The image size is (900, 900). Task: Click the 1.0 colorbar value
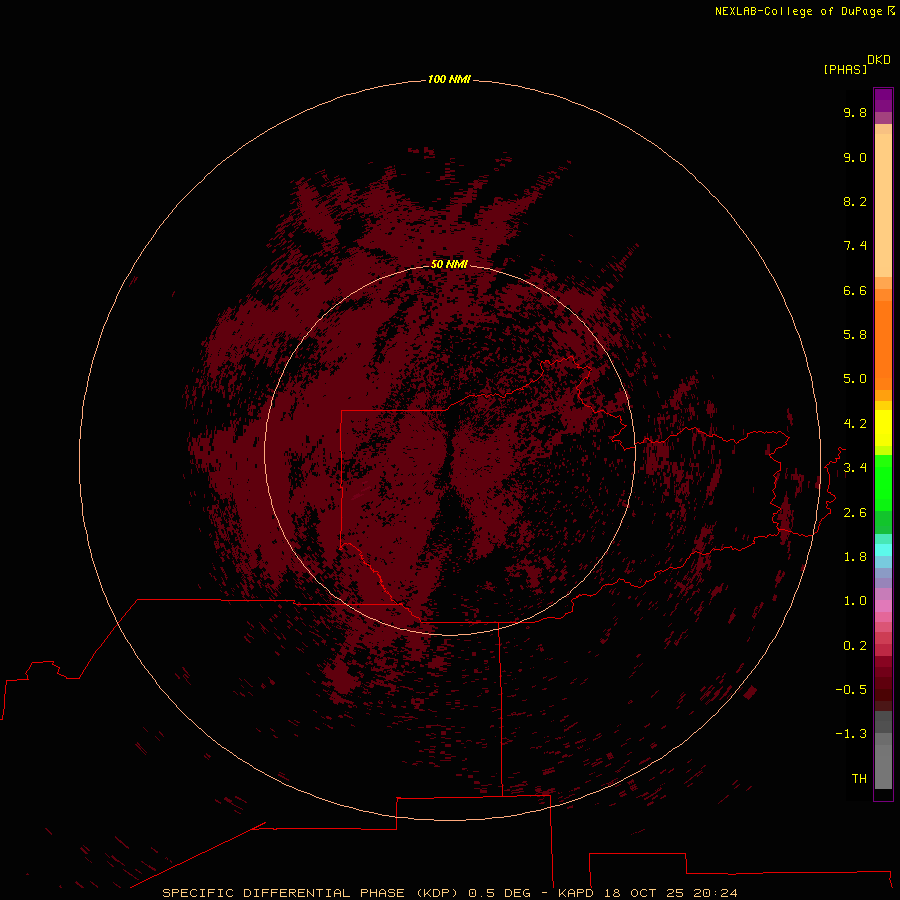(855, 601)
